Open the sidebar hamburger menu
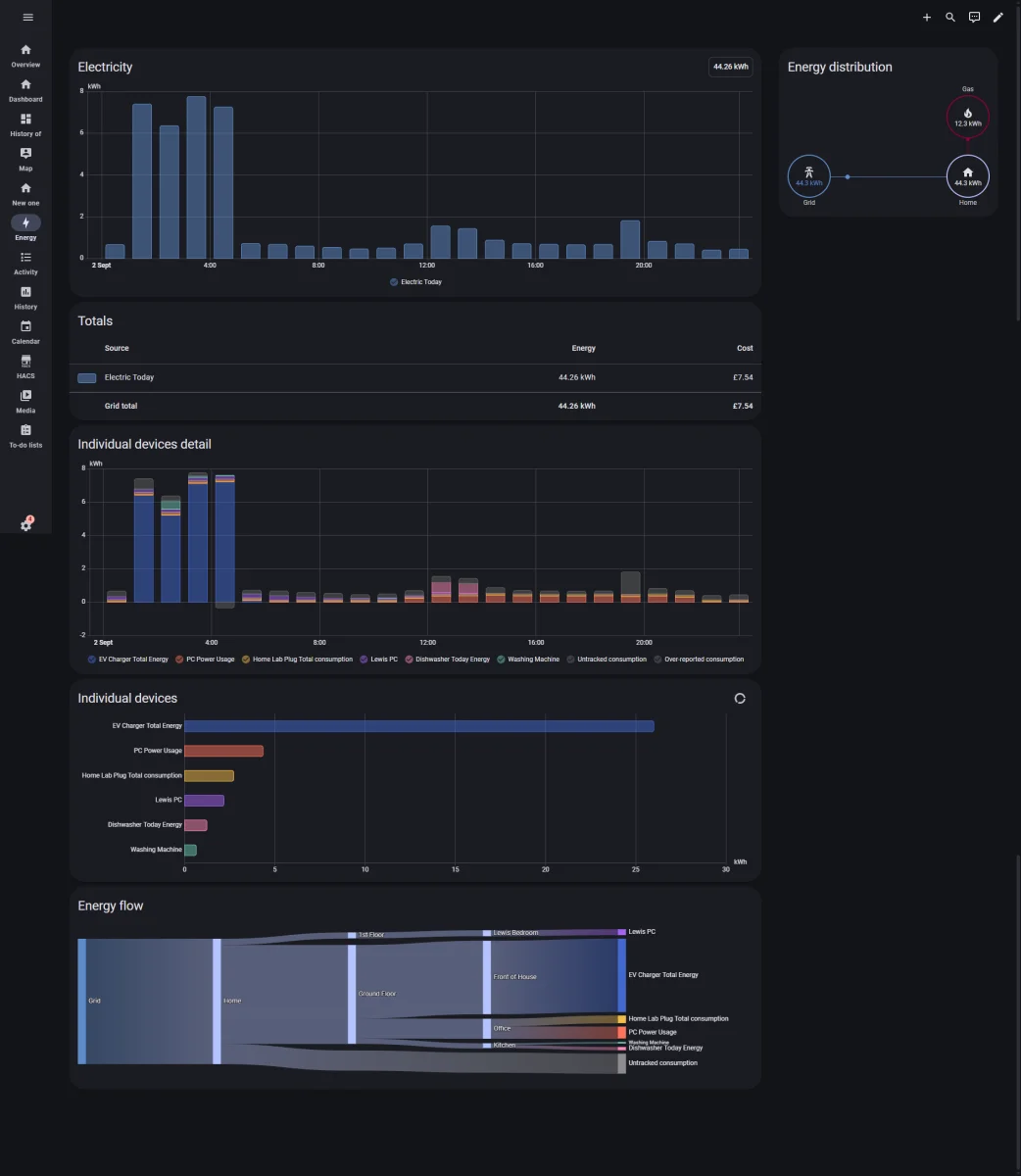Screen dimensions: 1021x1176 (x=27, y=18)
